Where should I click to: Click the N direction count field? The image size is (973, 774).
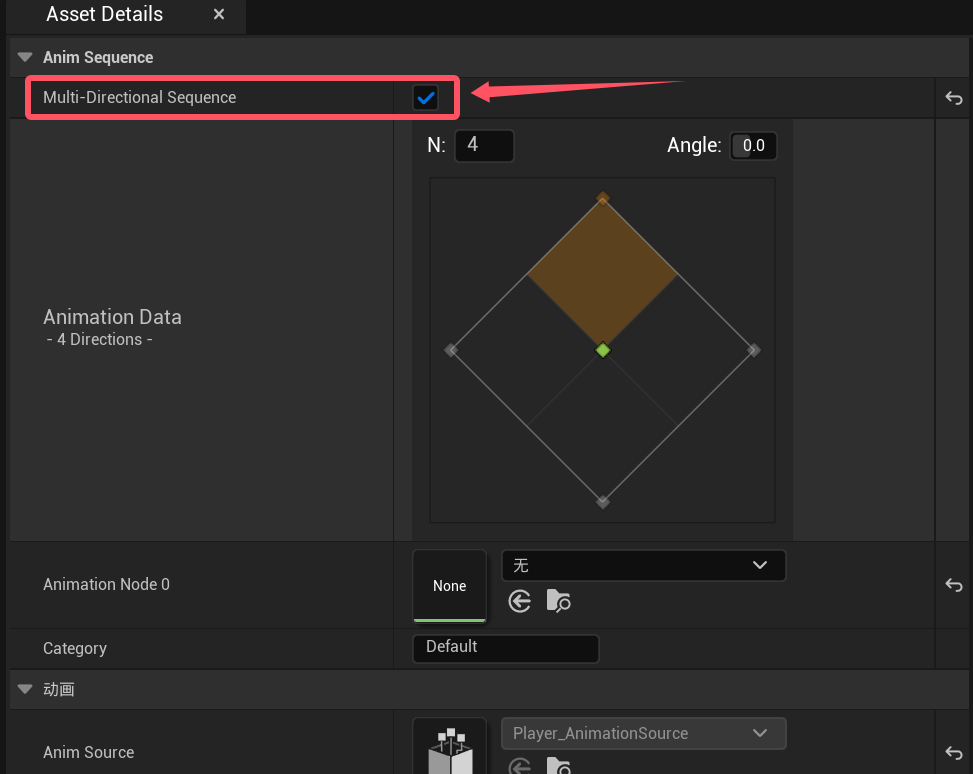point(484,145)
